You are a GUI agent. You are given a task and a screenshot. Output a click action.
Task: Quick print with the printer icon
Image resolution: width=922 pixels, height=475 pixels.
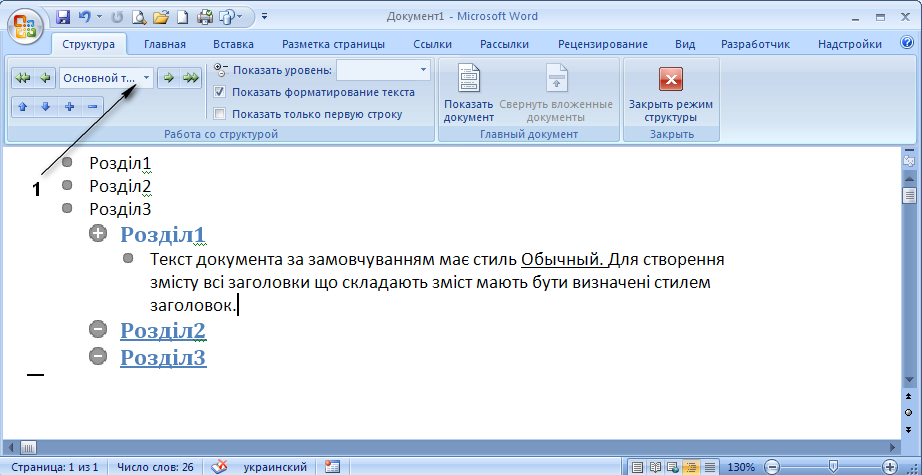[204, 17]
